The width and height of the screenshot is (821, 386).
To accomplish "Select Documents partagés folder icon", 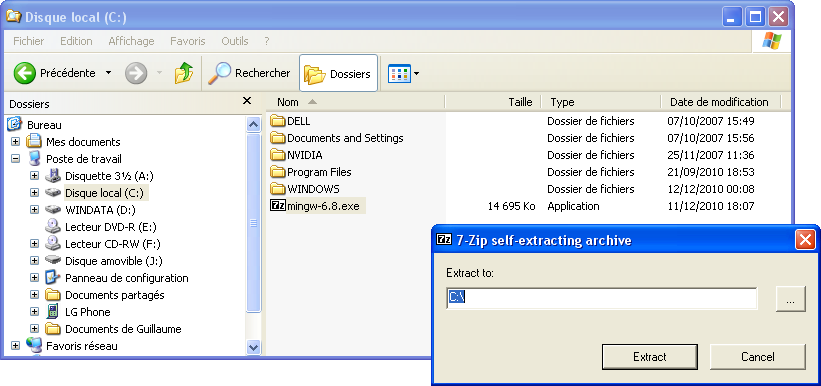I will (53, 294).
